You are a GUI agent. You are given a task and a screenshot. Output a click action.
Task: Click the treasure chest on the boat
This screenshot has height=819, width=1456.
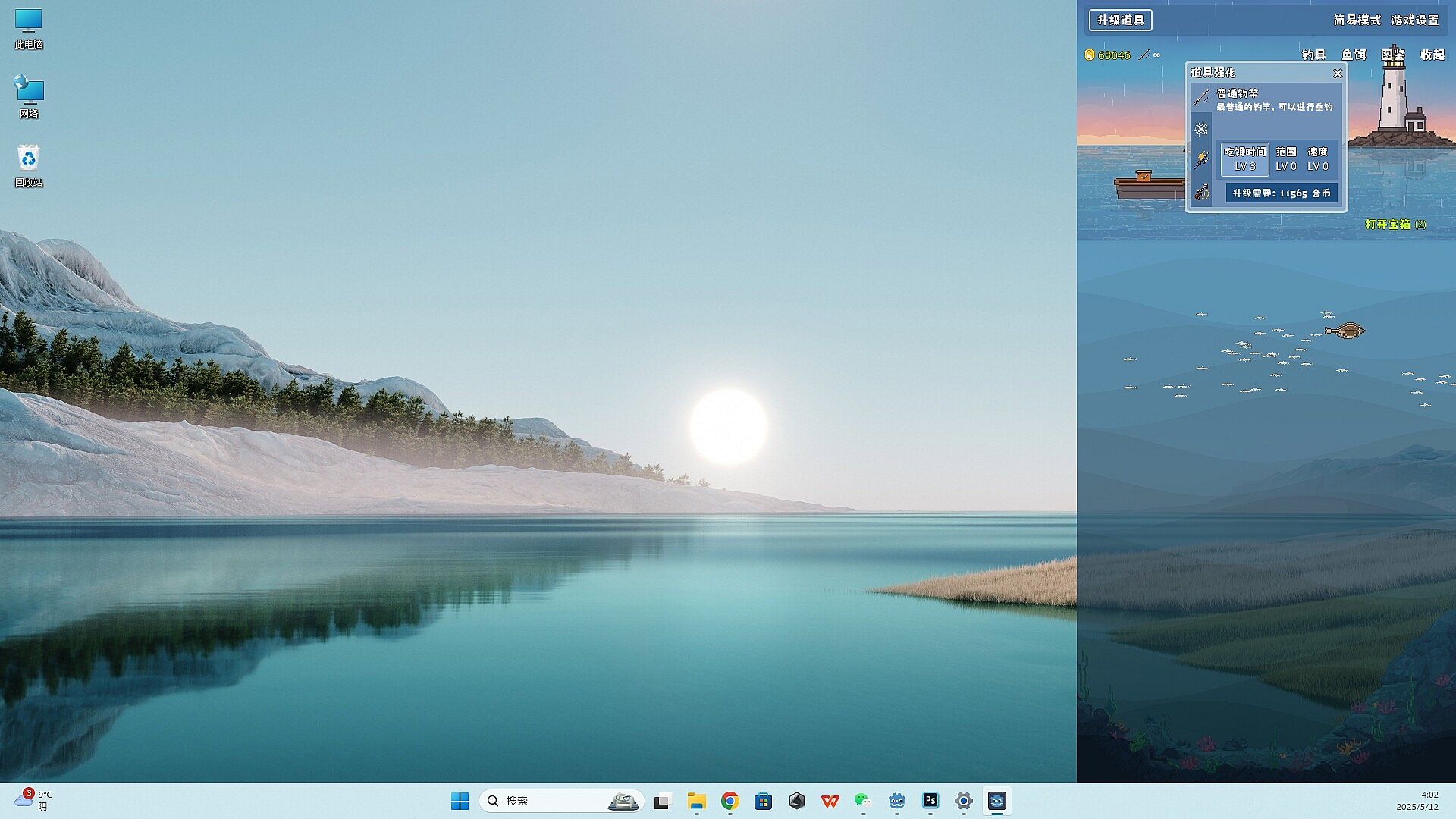(x=1143, y=177)
